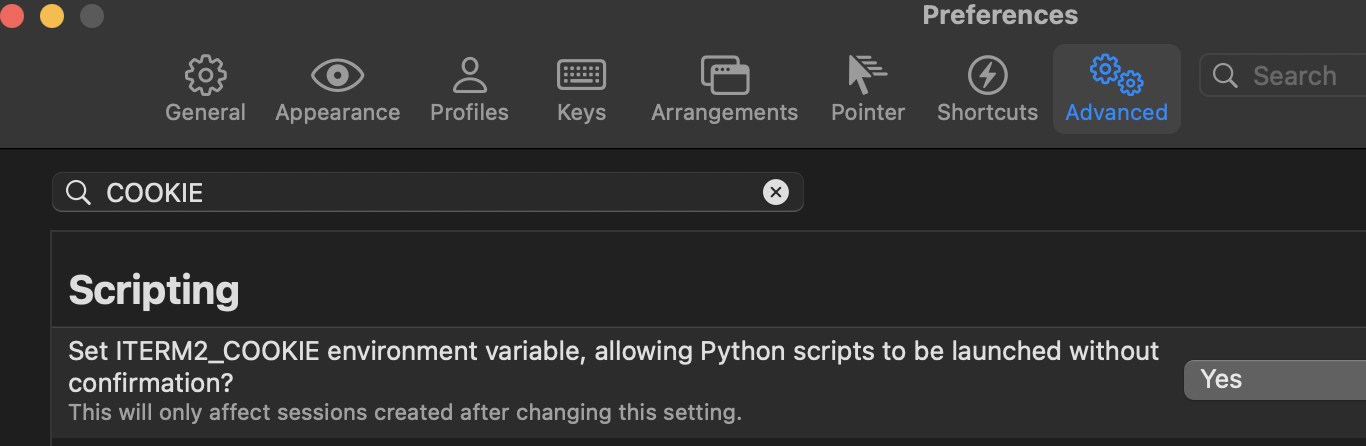Open the Yes dropdown for ITERM2_COOKIE setting
This screenshot has width=1366, height=446.
1275,380
